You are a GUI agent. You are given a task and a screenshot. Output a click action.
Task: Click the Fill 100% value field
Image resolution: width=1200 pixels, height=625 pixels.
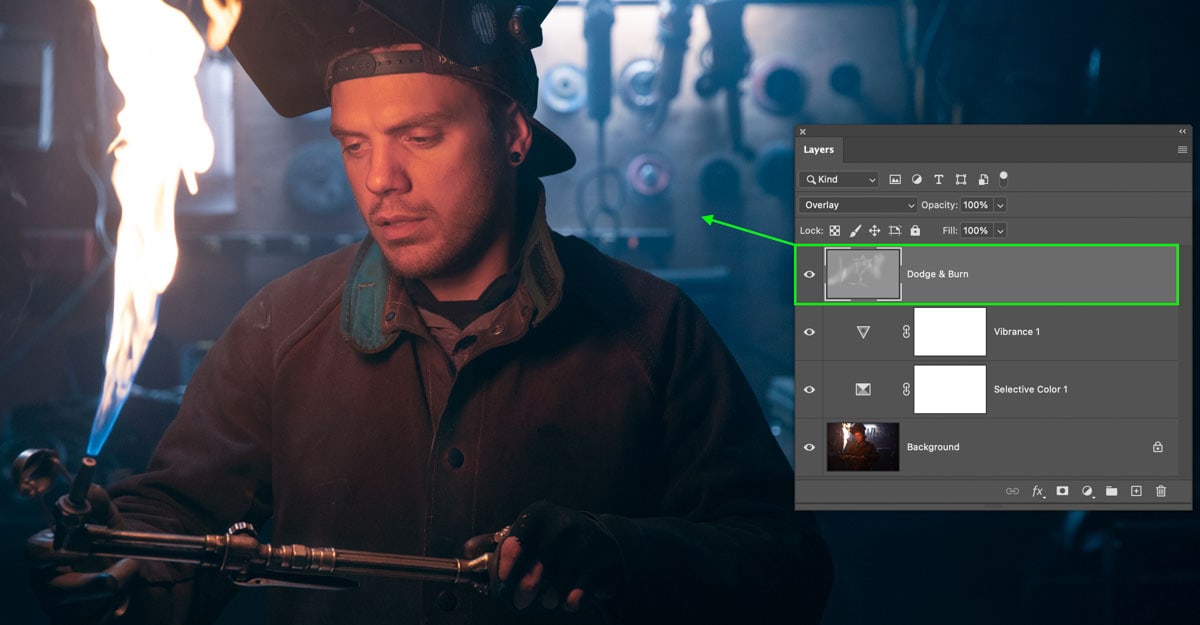pos(976,231)
